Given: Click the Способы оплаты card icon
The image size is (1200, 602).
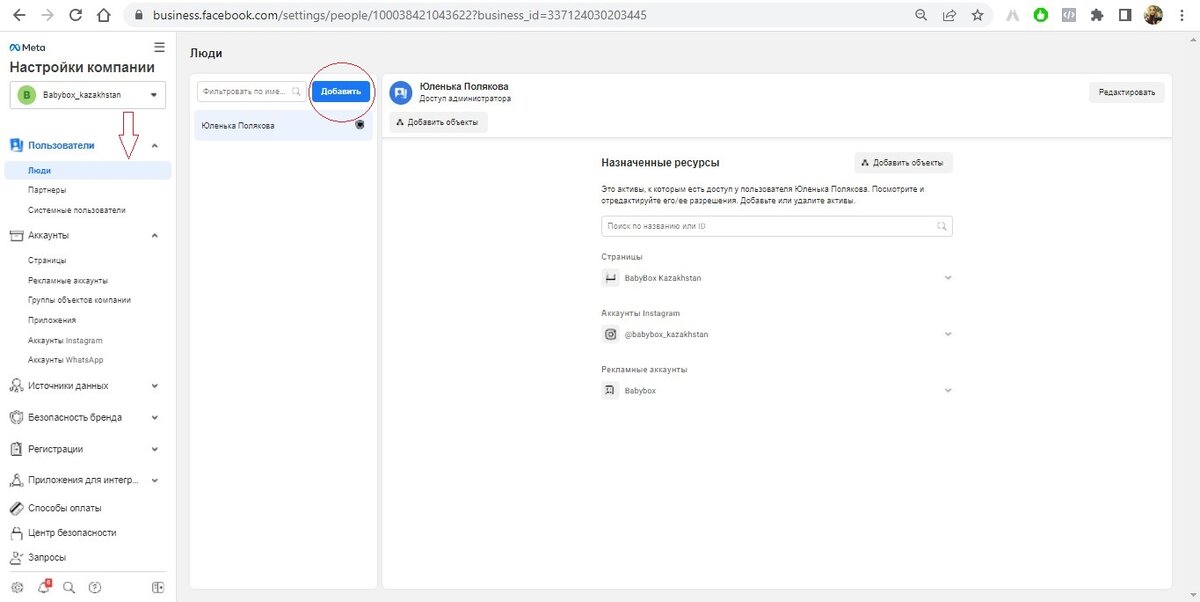Looking at the screenshot, I should coord(16,509).
